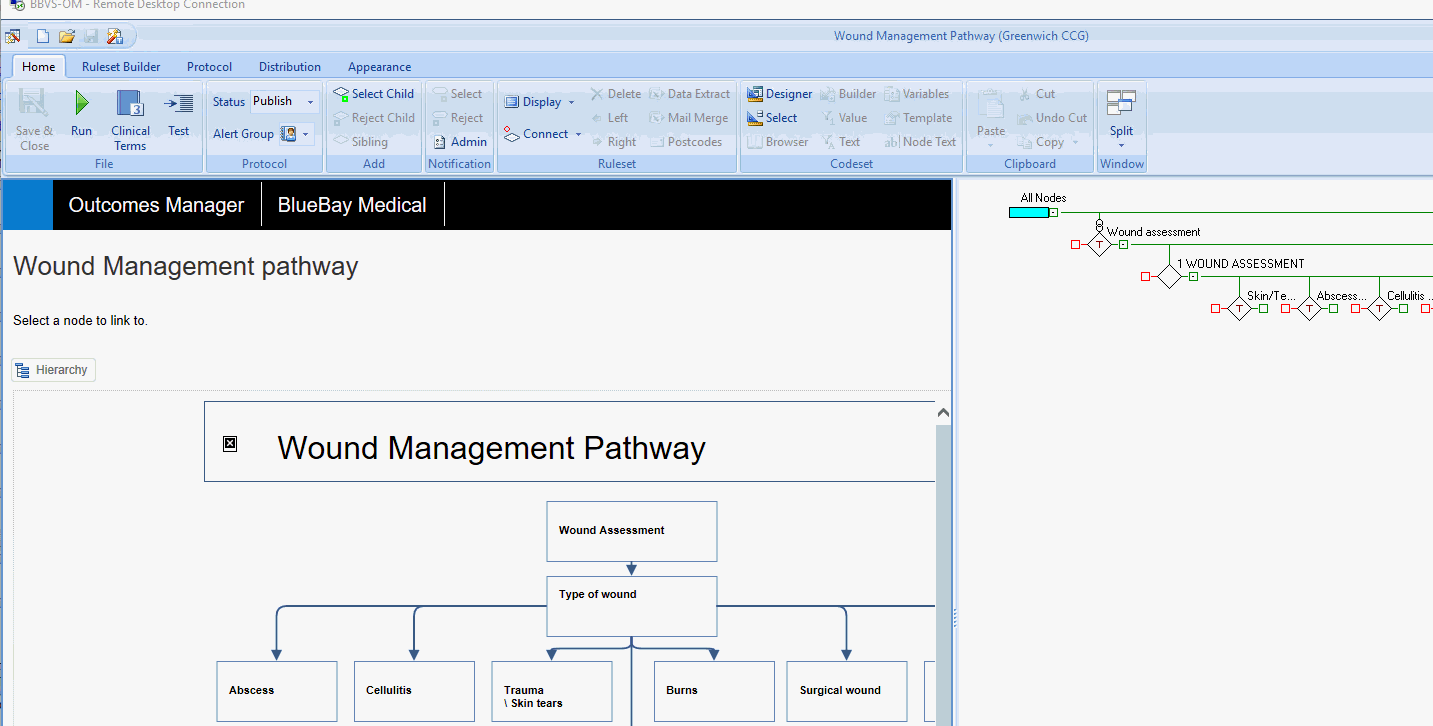This screenshot has width=1433, height=726.
Task: Click Select in the Codeset group
Action: [772, 118]
